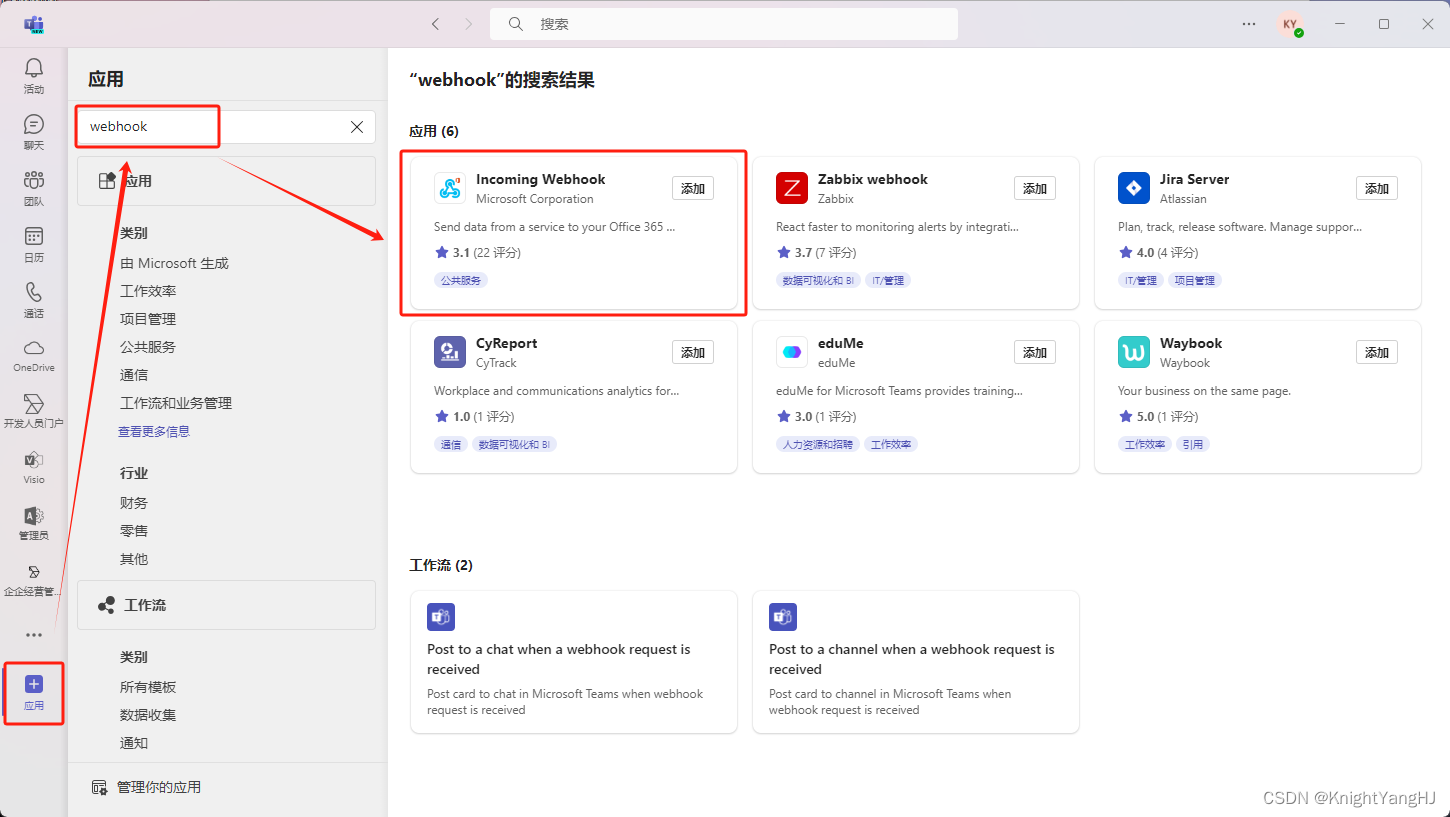This screenshot has height=817, width=1450.
Task: Select 通知 workflow category
Action: (x=134, y=743)
